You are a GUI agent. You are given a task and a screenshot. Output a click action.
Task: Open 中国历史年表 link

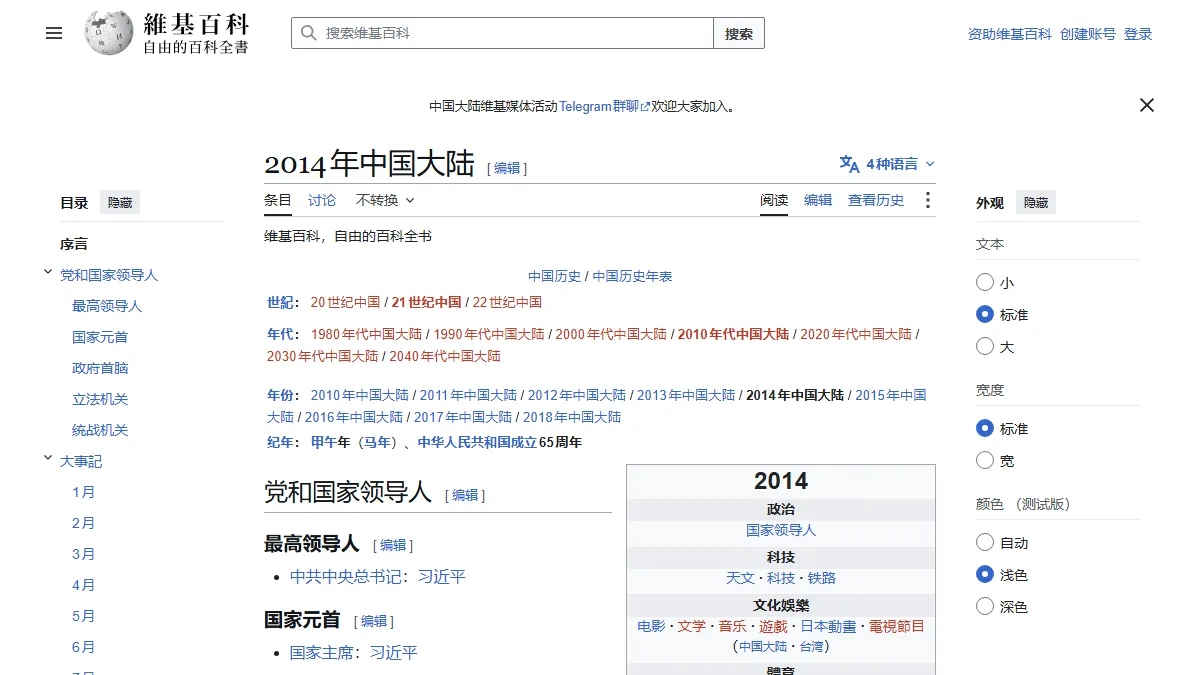632,276
